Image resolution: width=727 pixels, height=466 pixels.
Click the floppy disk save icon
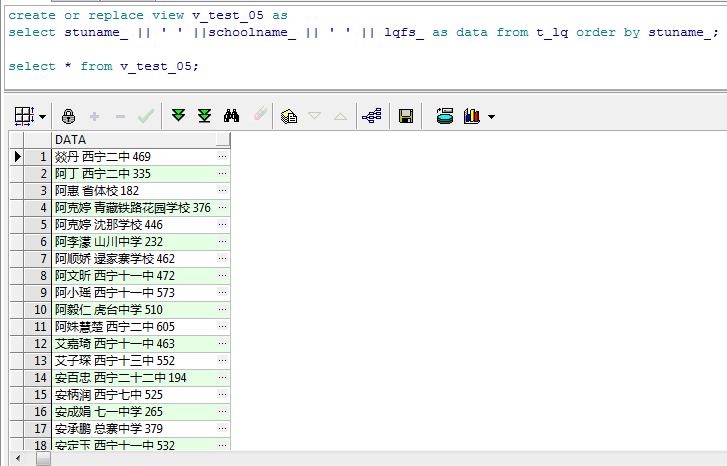click(x=406, y=116)
